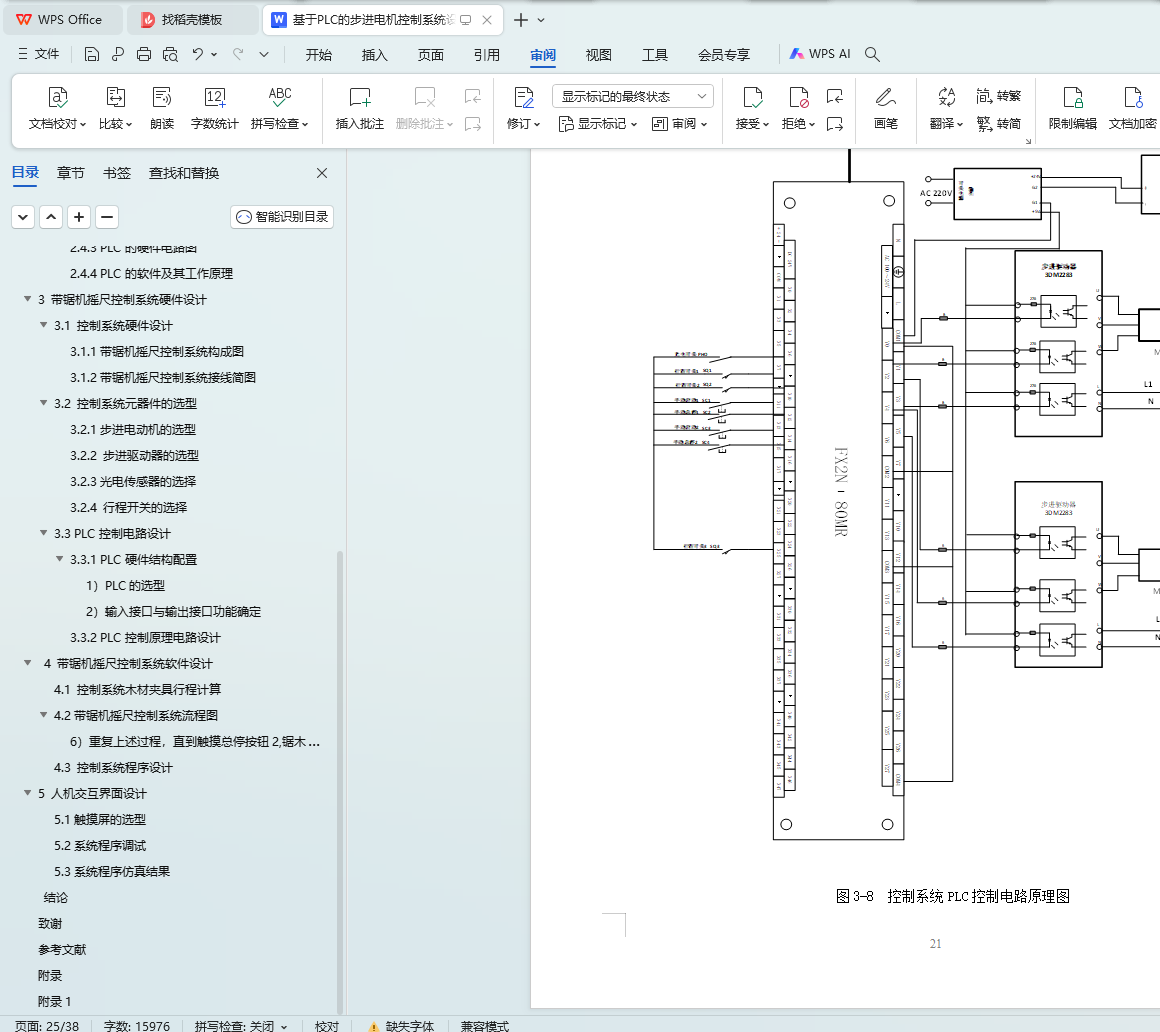The image size is (1160, 1032).
Task: Open the show markup (显示标记) dropdown
Action: point(598,124)
